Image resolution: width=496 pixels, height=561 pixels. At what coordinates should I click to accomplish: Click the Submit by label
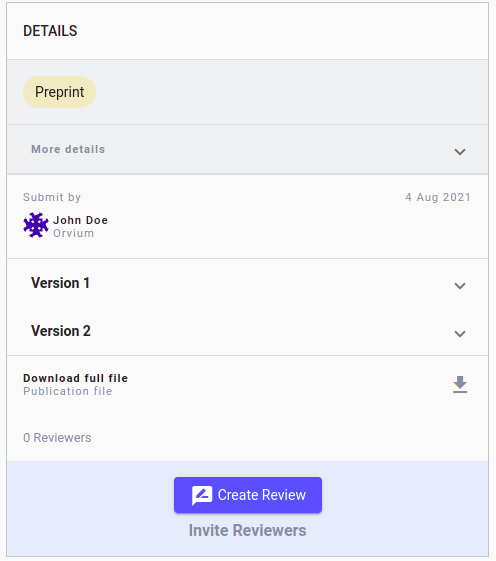pos(52,197)
